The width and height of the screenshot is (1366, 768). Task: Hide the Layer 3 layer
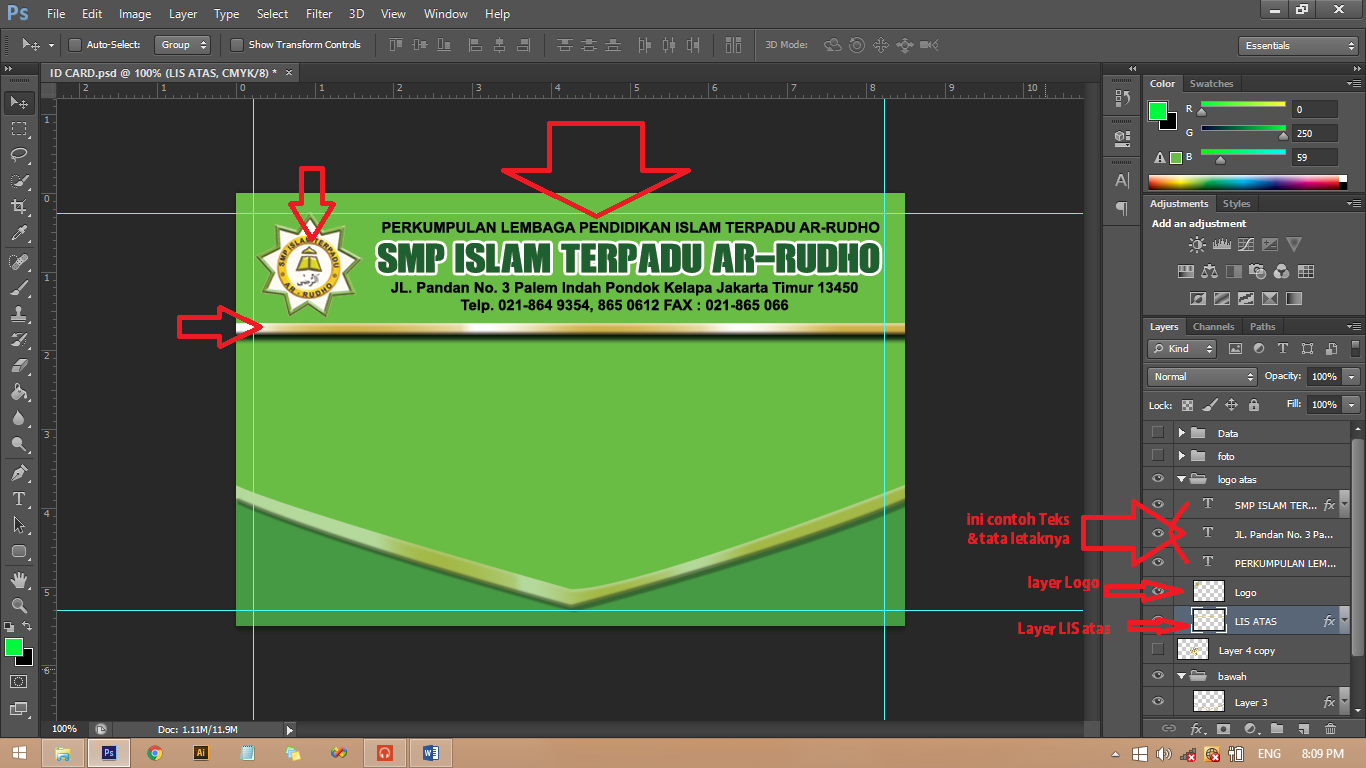tap(1158, 702)
